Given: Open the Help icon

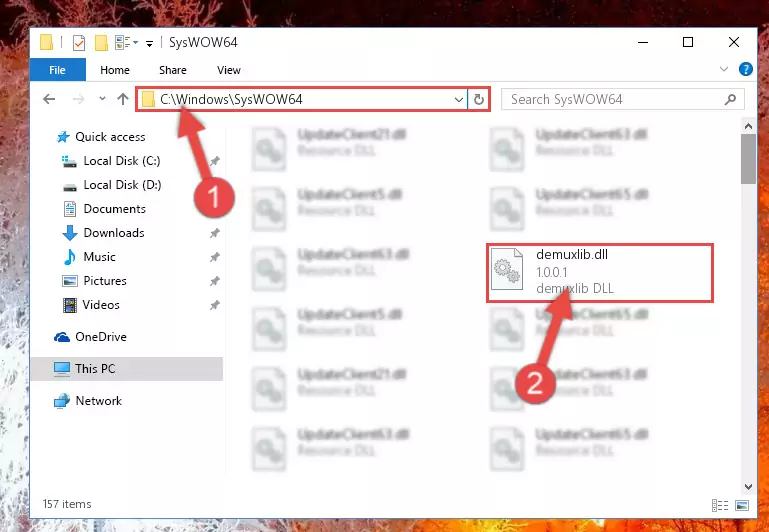Looking at the screenshot, I should point(745,69).
